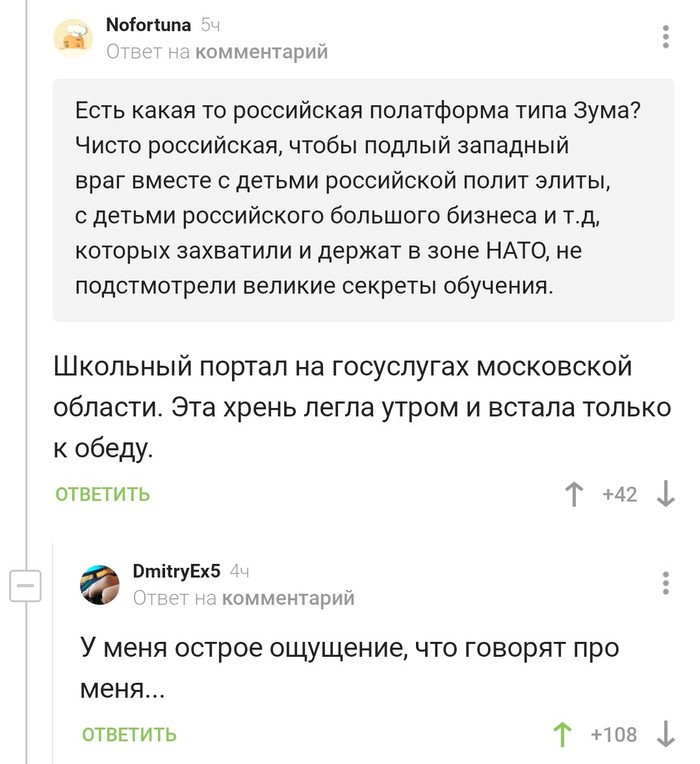
Task: Downvote DmitryEx5's comment
Action: click(664, 734)
